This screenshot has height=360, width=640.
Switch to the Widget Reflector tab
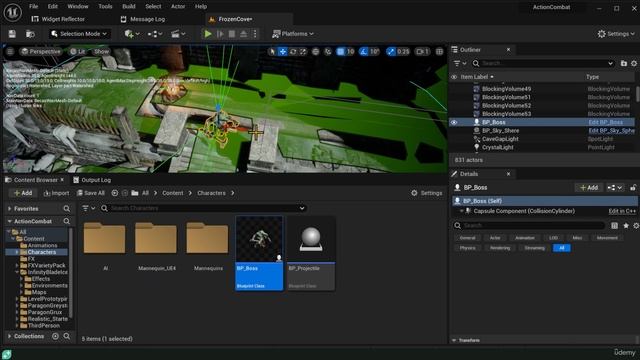point(58,19)
